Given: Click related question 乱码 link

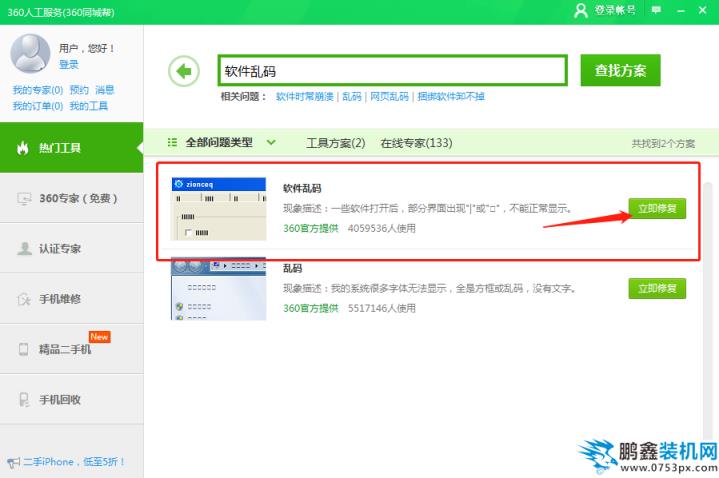Looking at the screenshot, I should pos(352,96).
